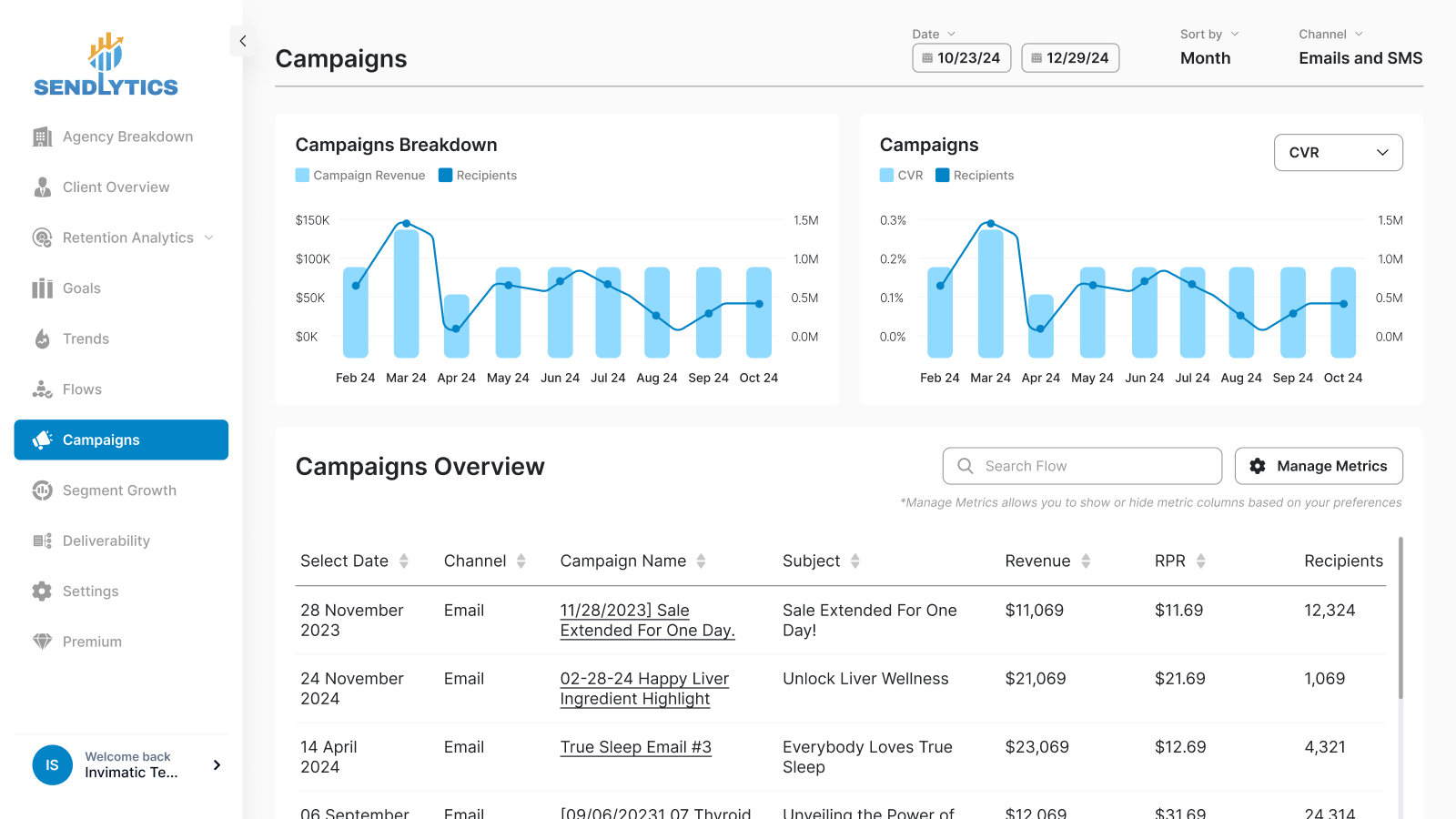Image resolution: width=1456 pixels, height=819 pixels.
Task: Click the Manage Metrics button
Action: (1319, 466)
